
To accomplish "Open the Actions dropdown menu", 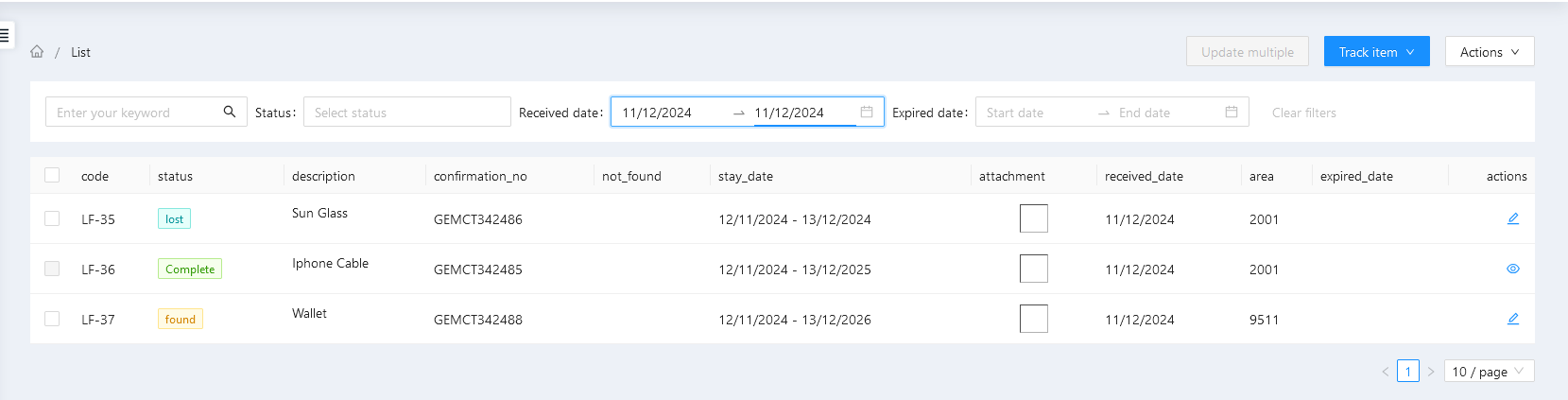I will pos(1489,52).
